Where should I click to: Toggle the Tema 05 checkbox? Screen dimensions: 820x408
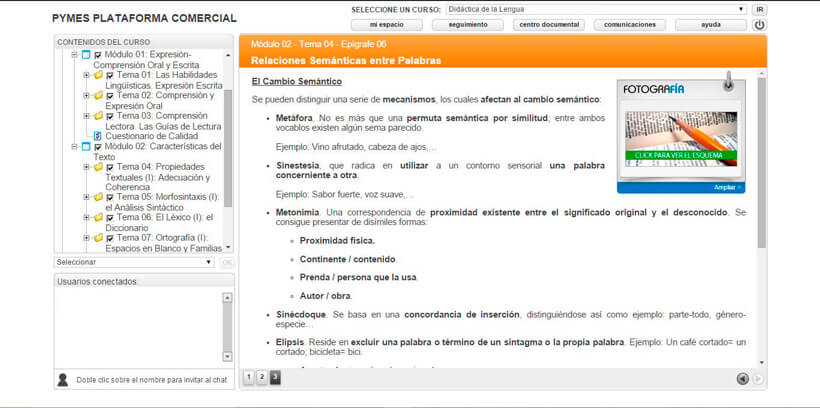[x=110, y=198]
